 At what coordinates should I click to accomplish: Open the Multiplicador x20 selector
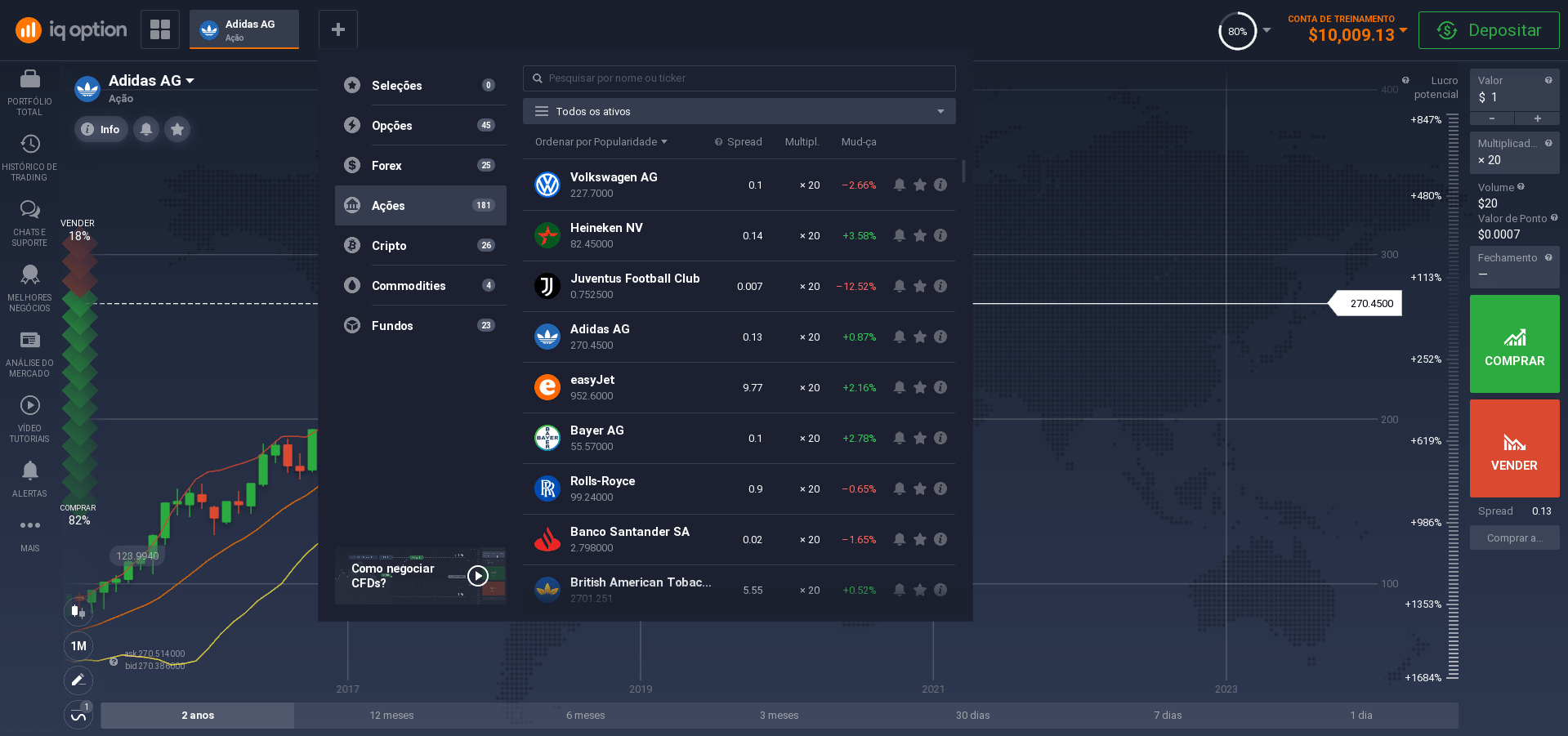1514,153
